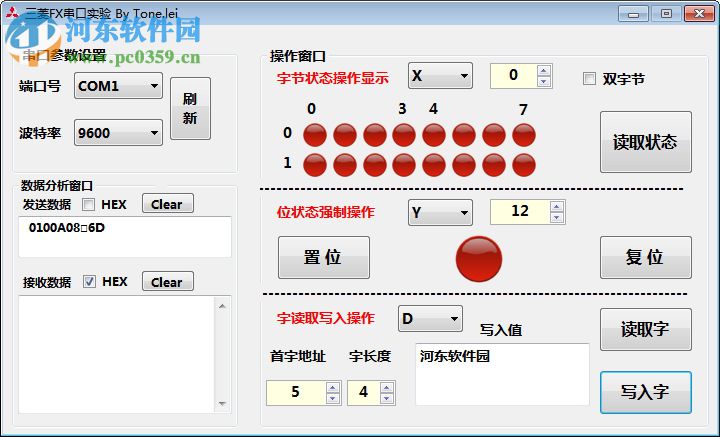Click the 读取状态 button
The image size is (720, 437).
coord(646,142)
